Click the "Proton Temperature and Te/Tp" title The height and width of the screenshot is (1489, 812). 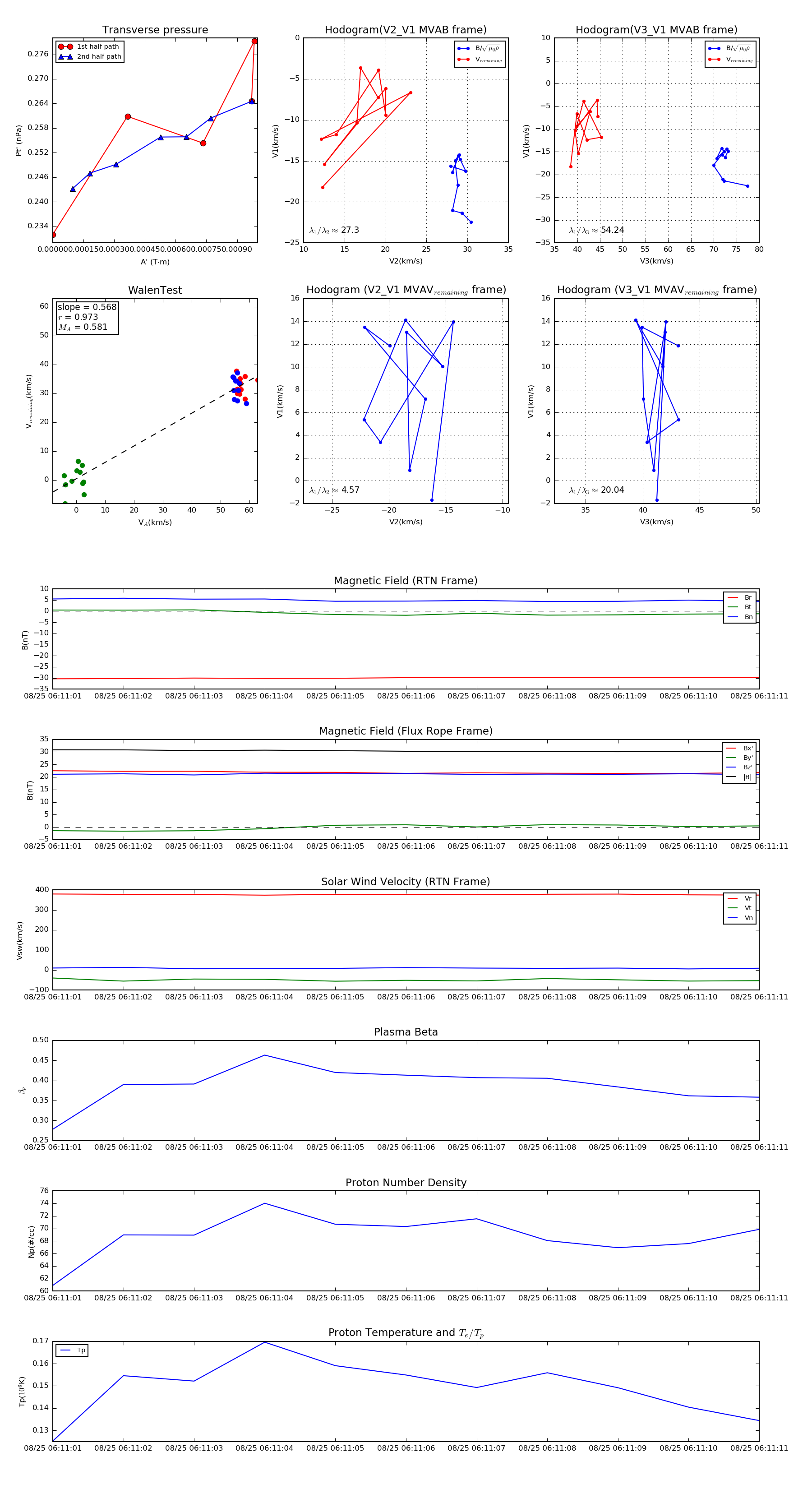click(406, 1332)
